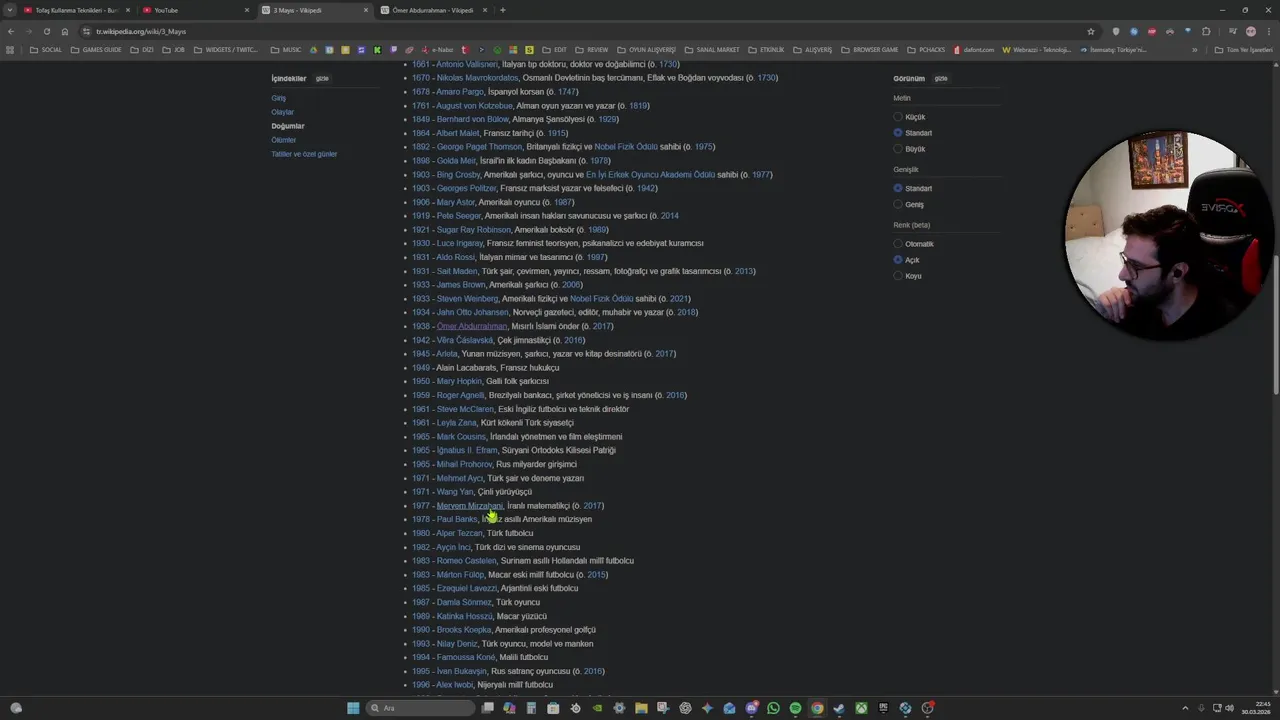1280x720 pixels.
Task: Select Standart text size option
Action: coord(898,133)
